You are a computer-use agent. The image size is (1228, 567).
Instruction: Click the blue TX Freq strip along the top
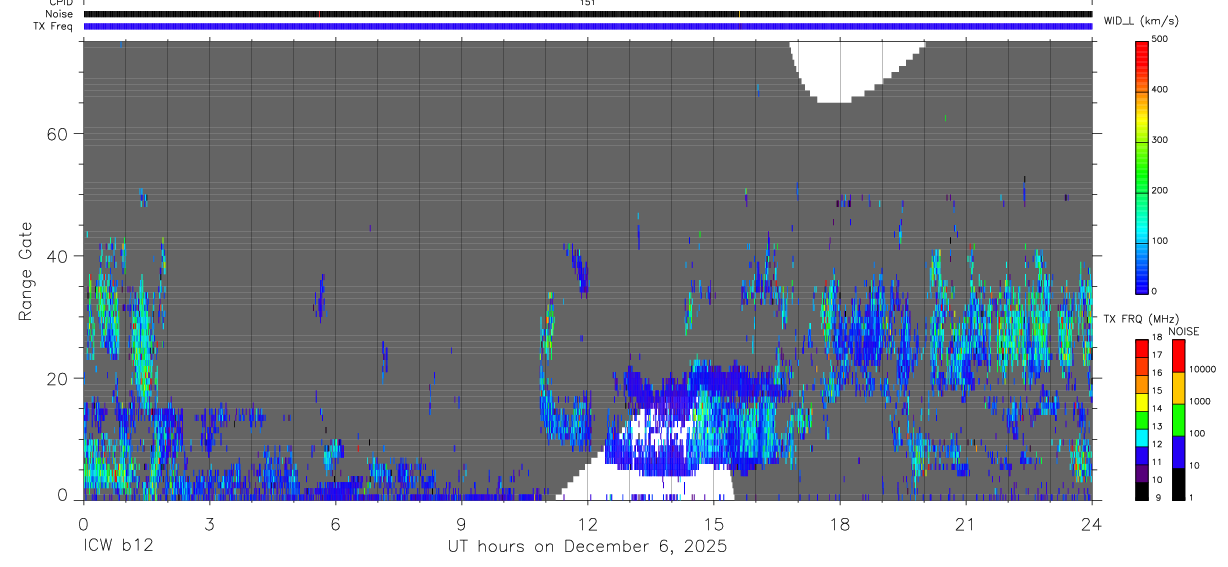pyautogui.click(x=587, y=26)
